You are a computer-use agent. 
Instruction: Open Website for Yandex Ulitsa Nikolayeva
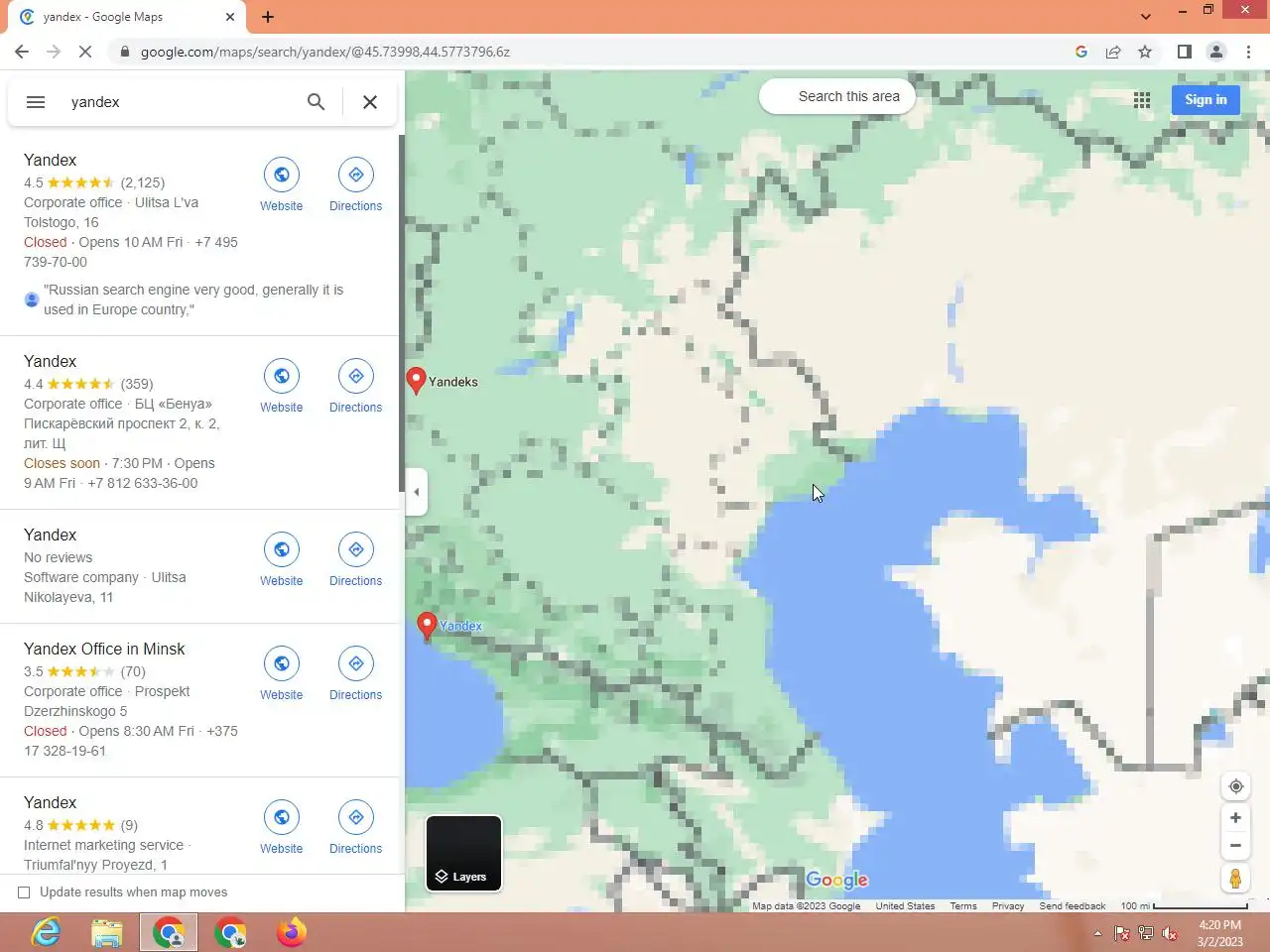(282, 560)
